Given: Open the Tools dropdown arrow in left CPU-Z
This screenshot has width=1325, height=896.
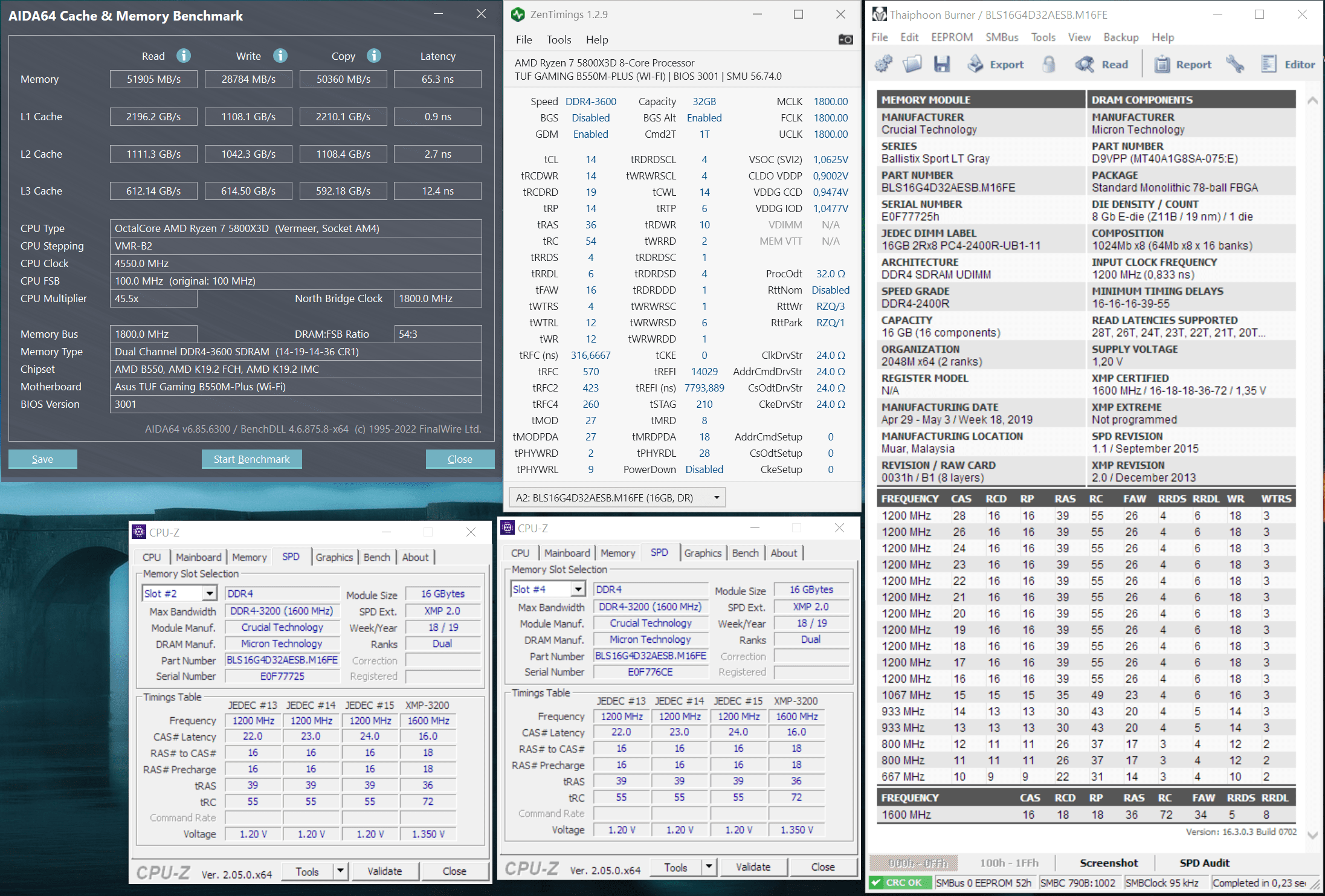Looking at the screenshot, I should click(x=340, y=871).
